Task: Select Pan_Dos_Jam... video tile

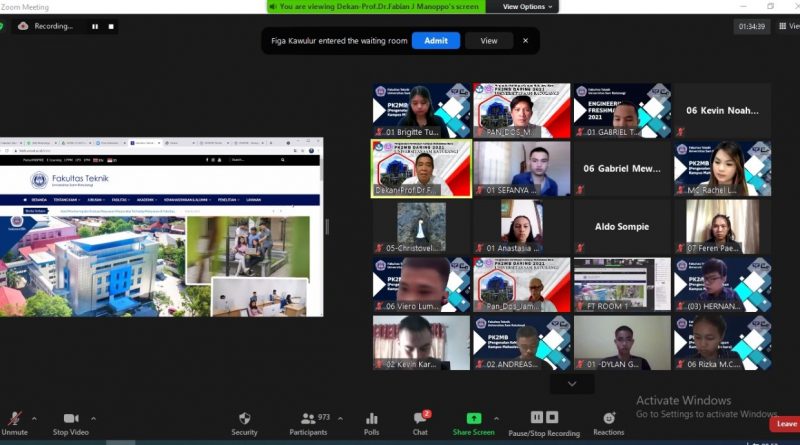Action: pos(521,285)
